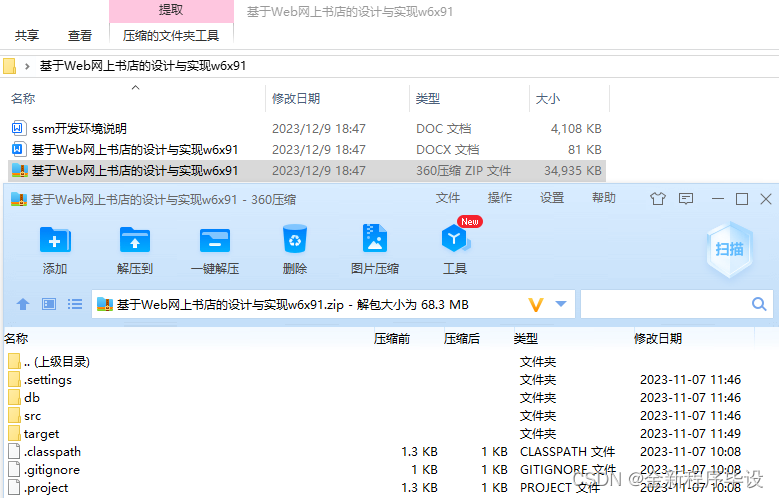
Task: Click the 一键解压 one-click extract icon
Action: [215, 241]
